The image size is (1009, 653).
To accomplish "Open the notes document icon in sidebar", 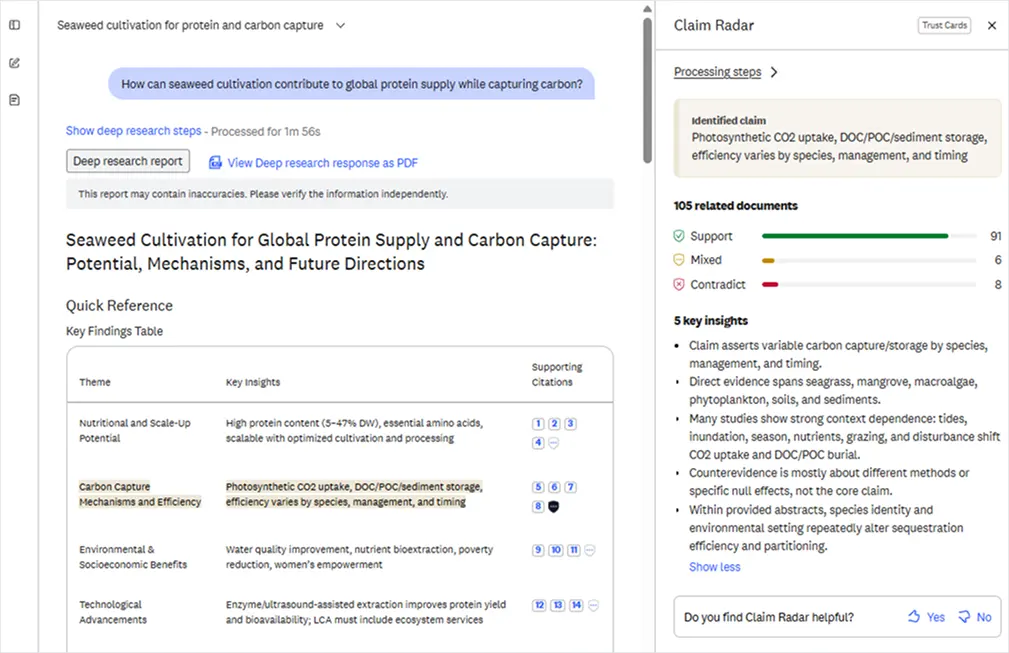I will (x=15, y=100).
